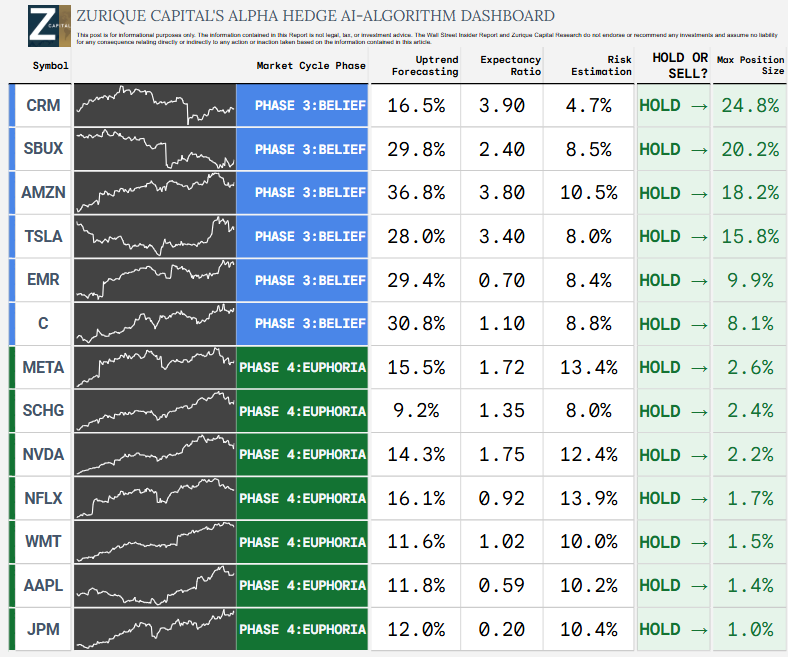This screenshot has height=657, width=788.
Task: Click the 24.8% max position size
Action: coord(750,106)
